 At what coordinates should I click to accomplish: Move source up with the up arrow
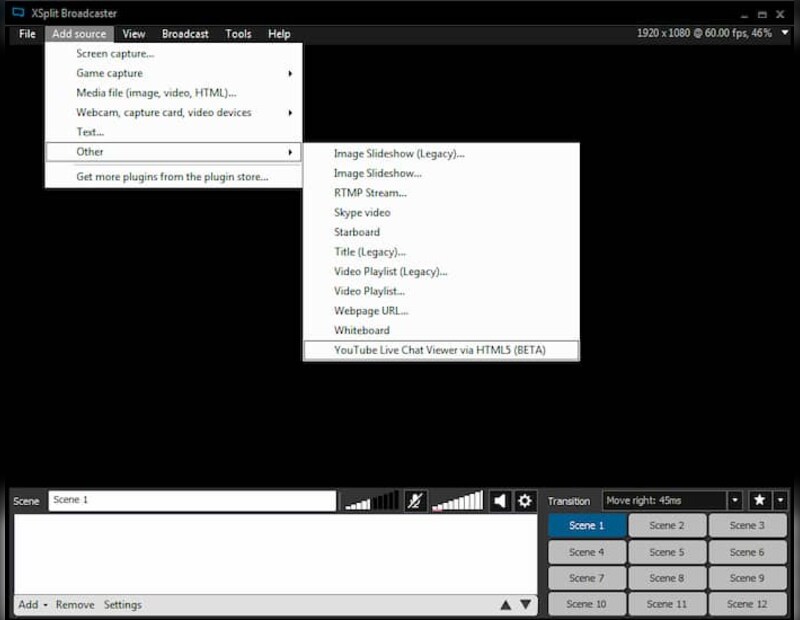pos(506,605)
